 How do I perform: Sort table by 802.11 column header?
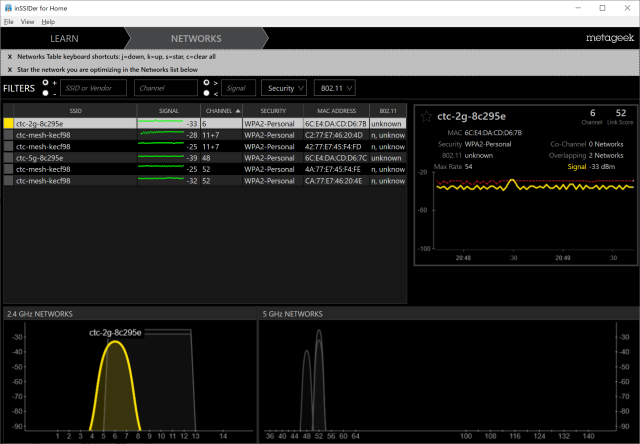[x=388, y=111]
